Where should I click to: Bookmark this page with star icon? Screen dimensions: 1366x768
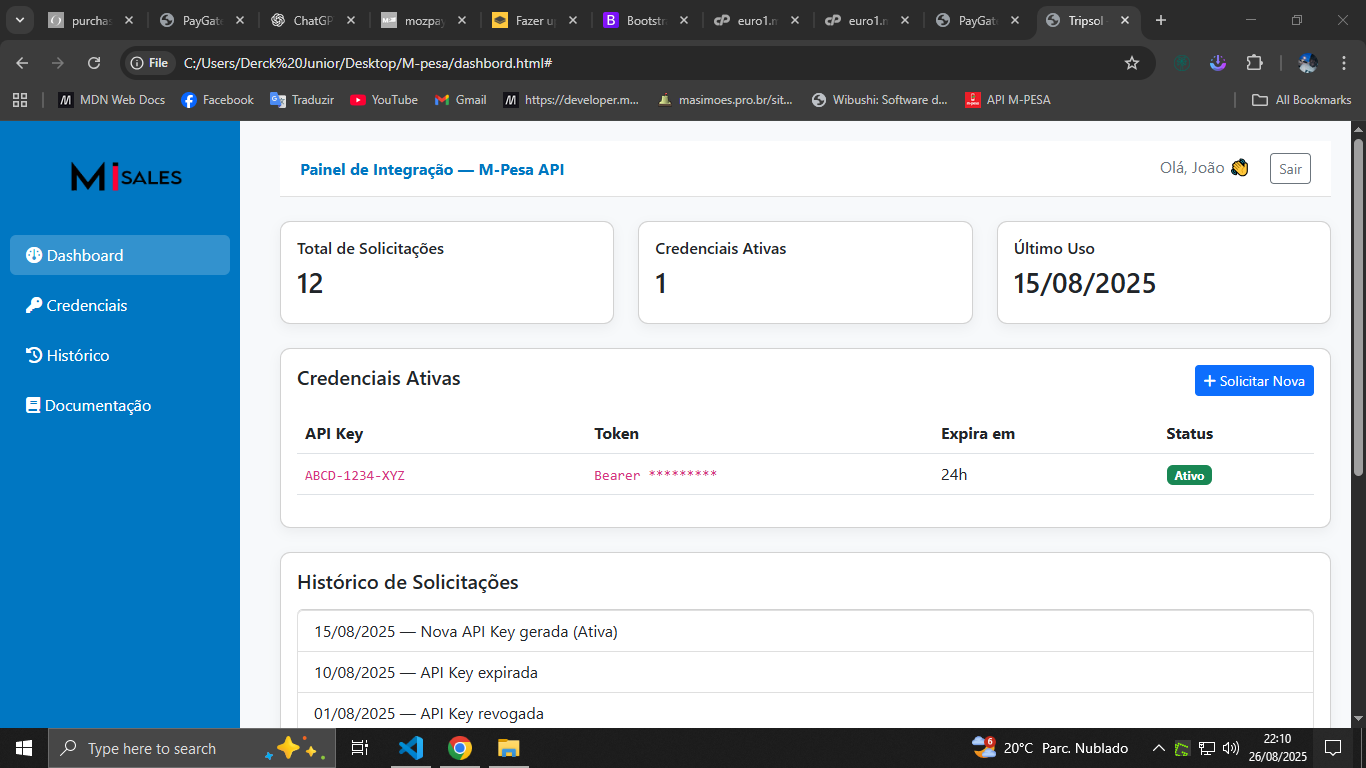(1131, 63)
